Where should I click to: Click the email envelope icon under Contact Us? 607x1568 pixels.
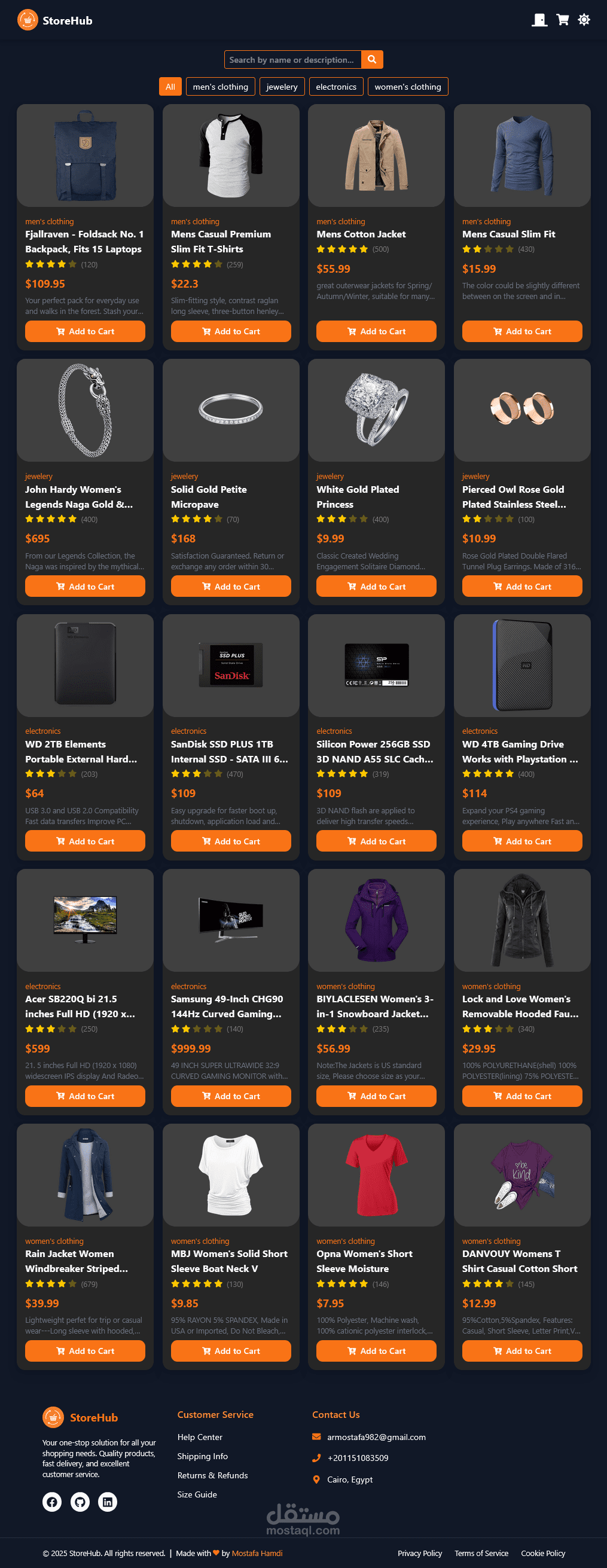click(316, 1436)
